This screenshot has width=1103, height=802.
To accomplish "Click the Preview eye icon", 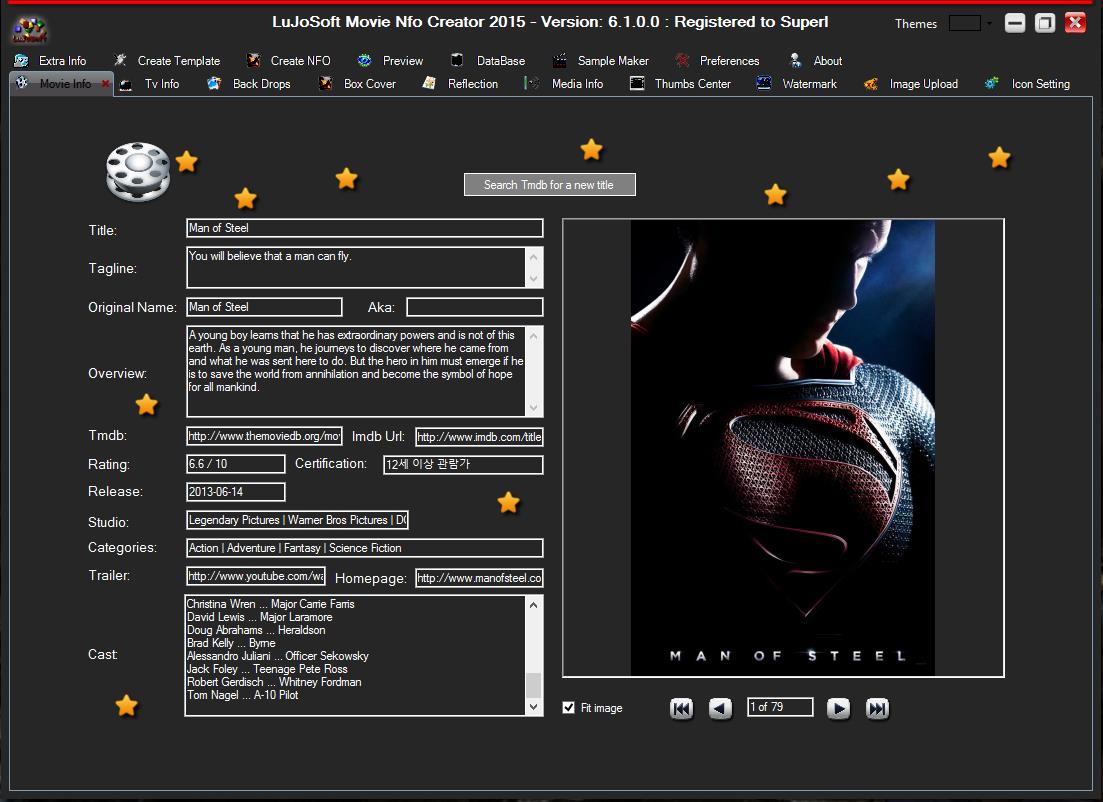I will (364, 61).
